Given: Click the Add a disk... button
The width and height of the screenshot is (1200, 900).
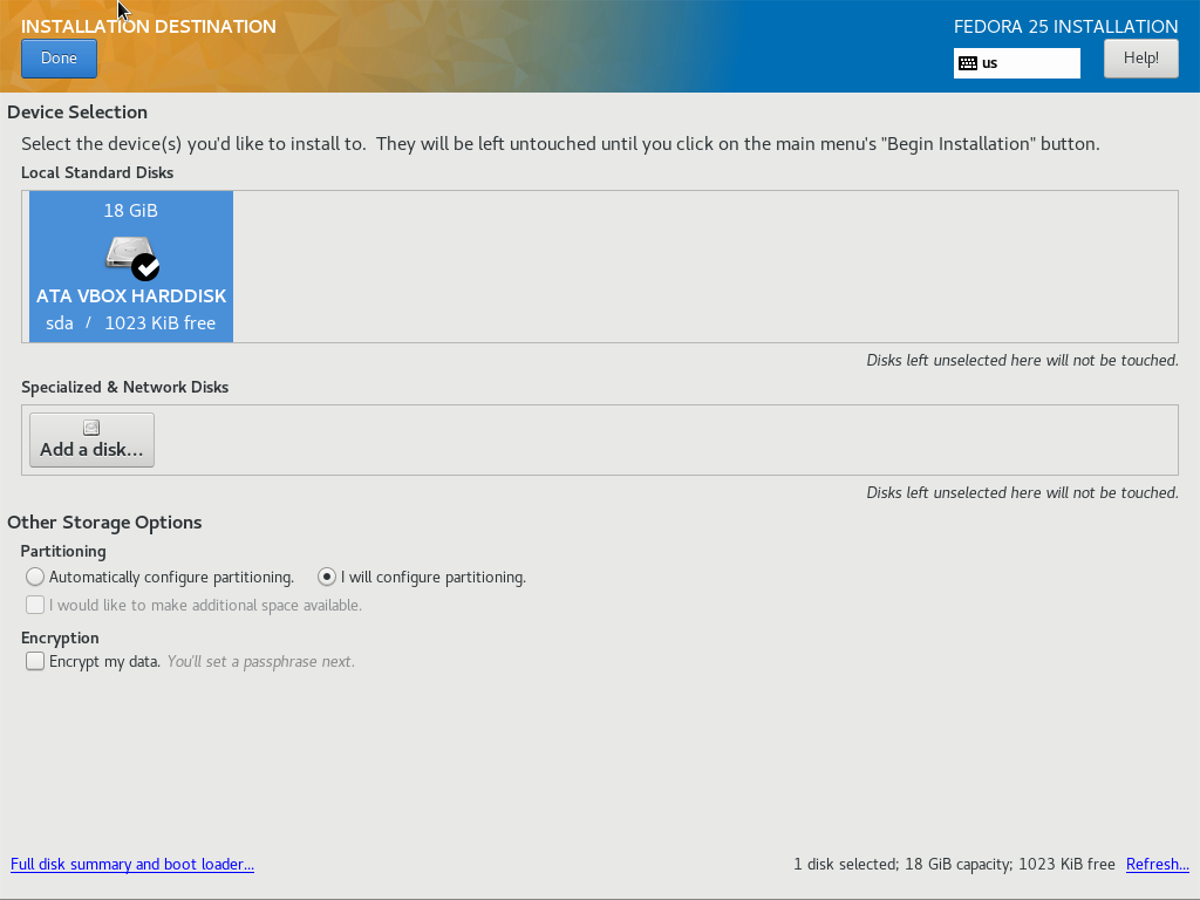Looking at the screenshot, I should click(x=92, y=440).
